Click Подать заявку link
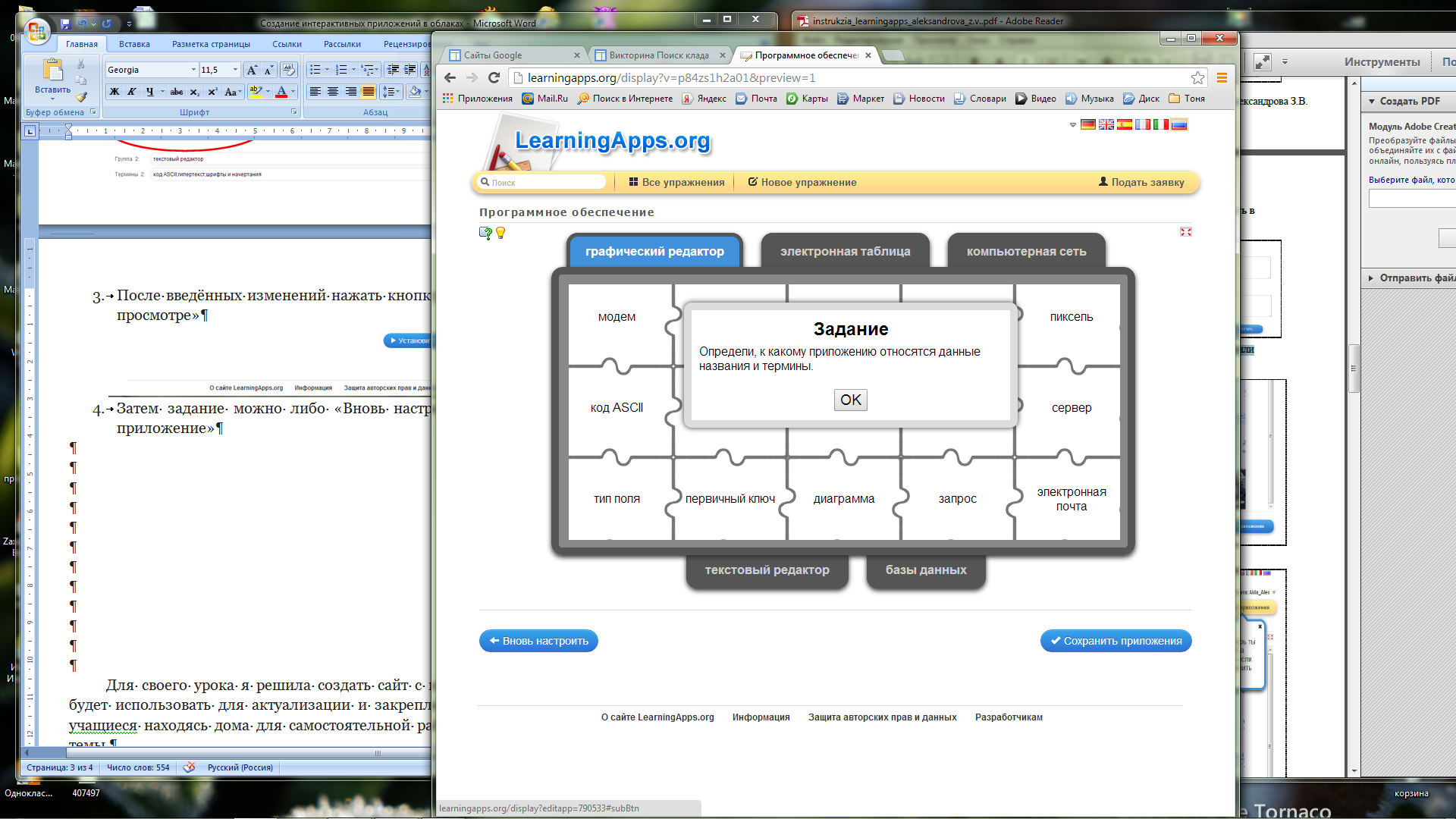 (x=1141, y=182)
